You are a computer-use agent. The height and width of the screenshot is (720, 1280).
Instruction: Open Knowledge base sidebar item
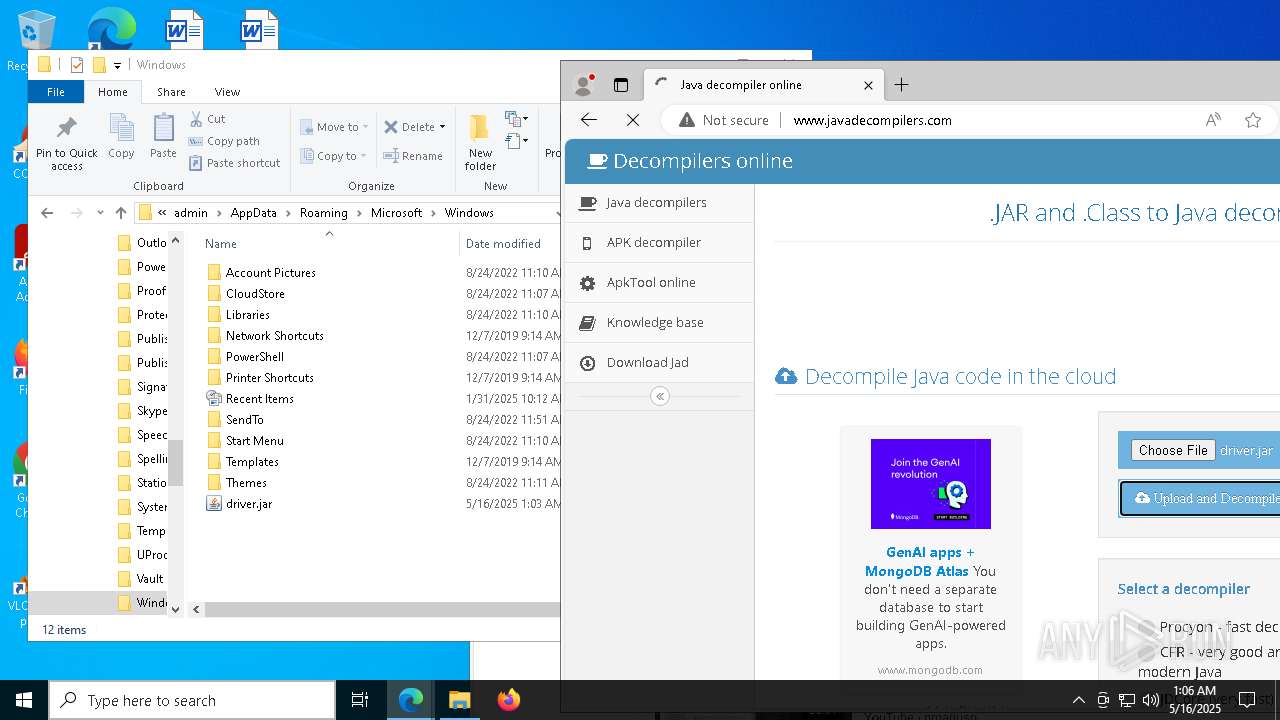click(x=659, y=322)
